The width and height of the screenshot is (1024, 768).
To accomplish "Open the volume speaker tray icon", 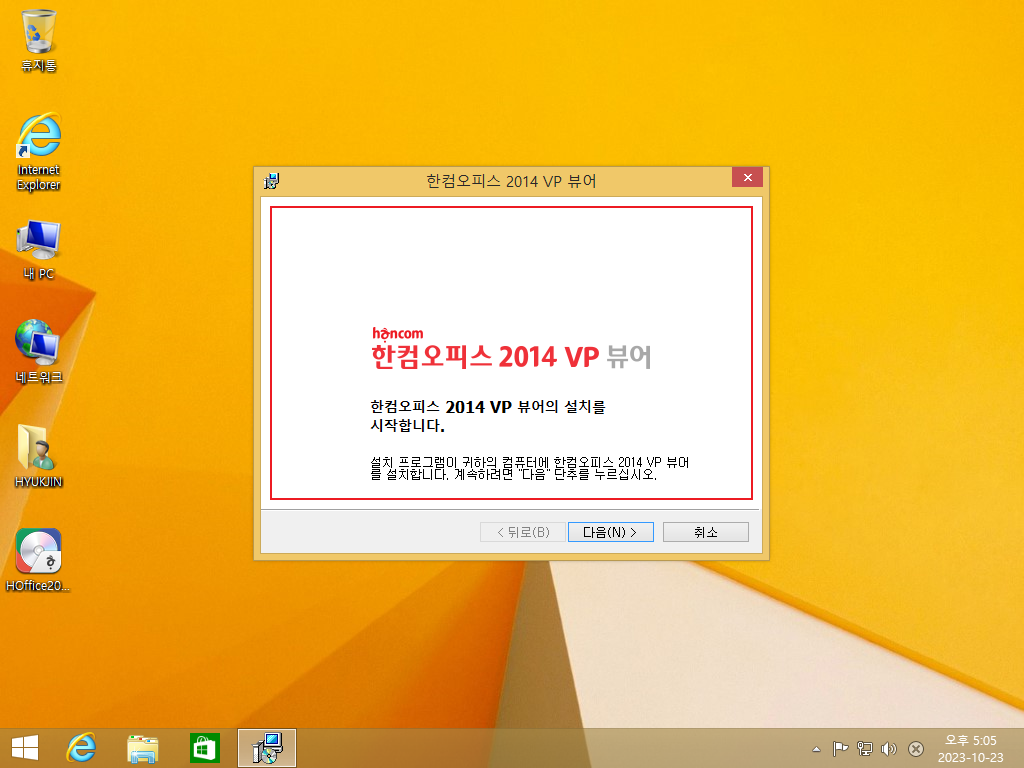I will click(889, 748).
